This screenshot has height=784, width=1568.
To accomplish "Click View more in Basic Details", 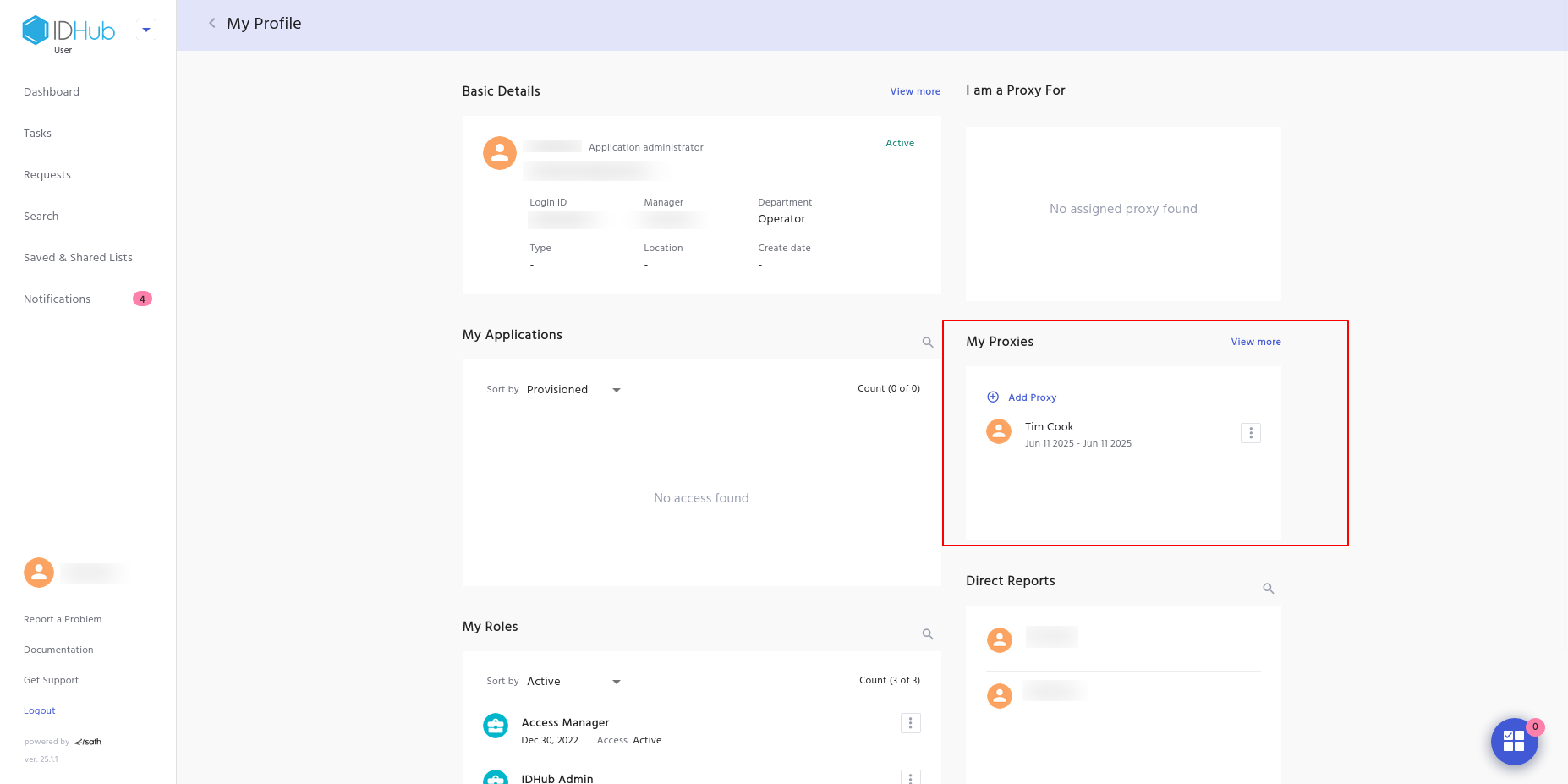I will 915,91.
